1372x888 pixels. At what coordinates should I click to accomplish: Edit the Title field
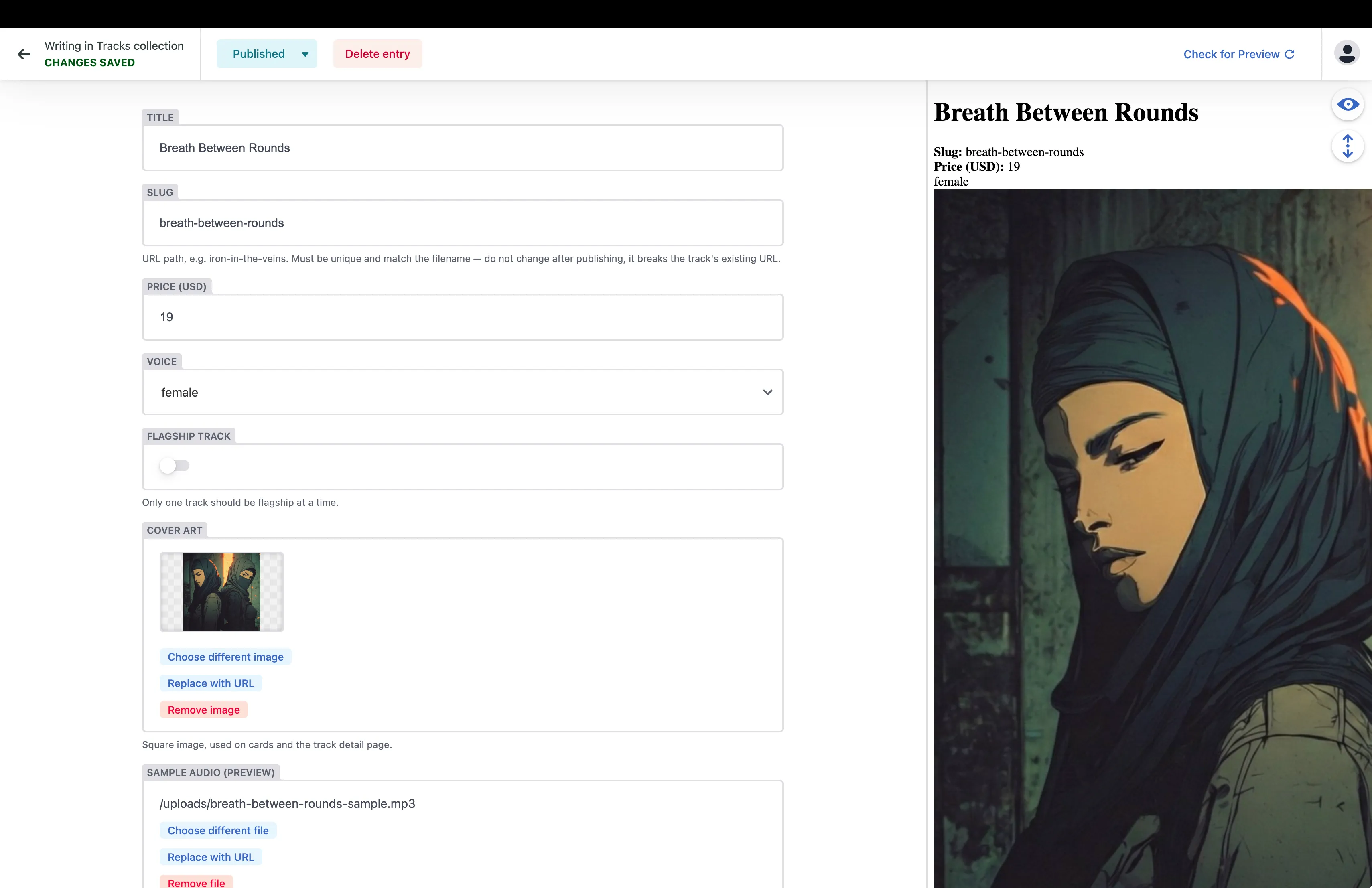462,148
